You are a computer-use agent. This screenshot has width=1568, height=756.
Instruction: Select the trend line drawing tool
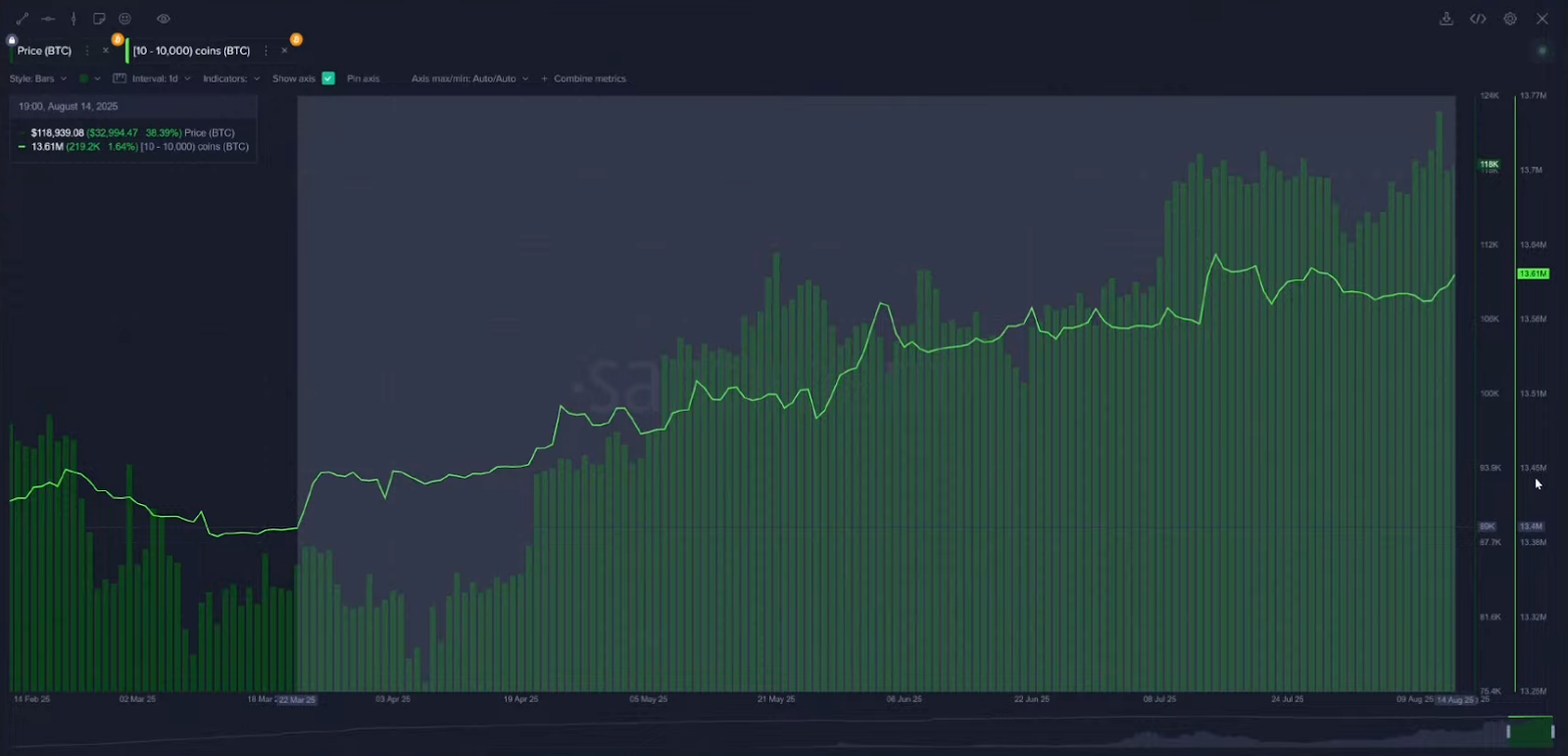pos(23,19)
